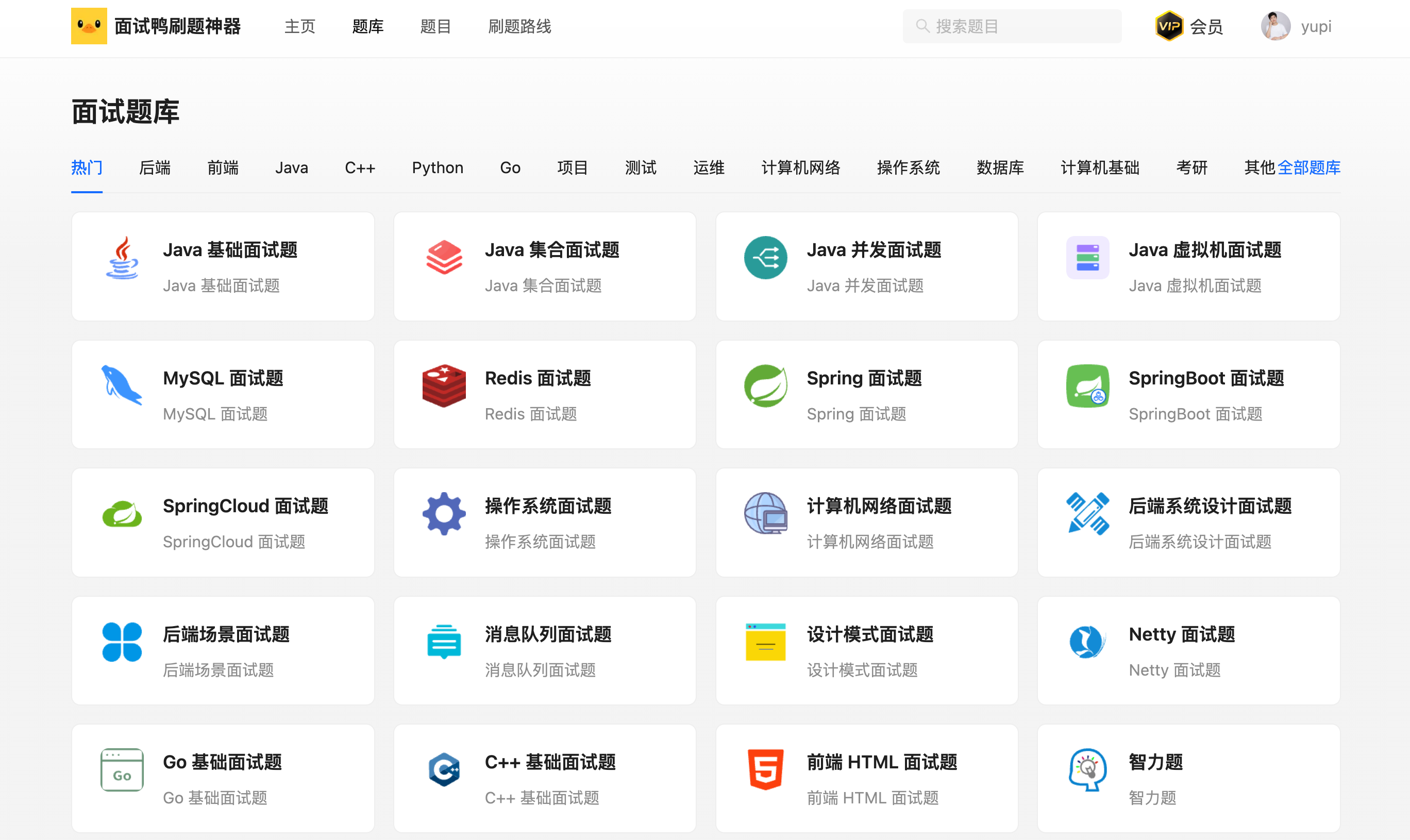Viewport: 1410px width, 840px height.
Task: Switch to the 后端 tab
Action: pyautogui.click(x=155, y=167)
